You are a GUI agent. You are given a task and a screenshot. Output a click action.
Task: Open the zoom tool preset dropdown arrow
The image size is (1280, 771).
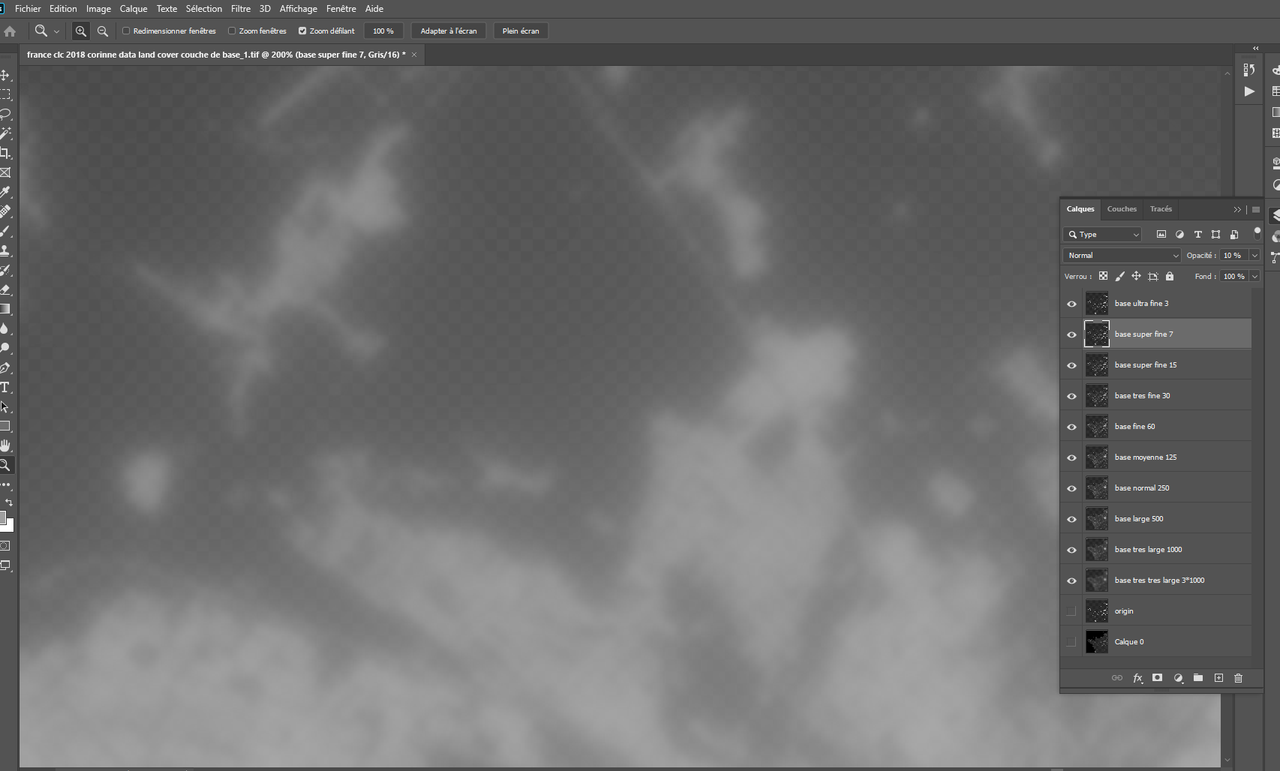coord(56,32)
